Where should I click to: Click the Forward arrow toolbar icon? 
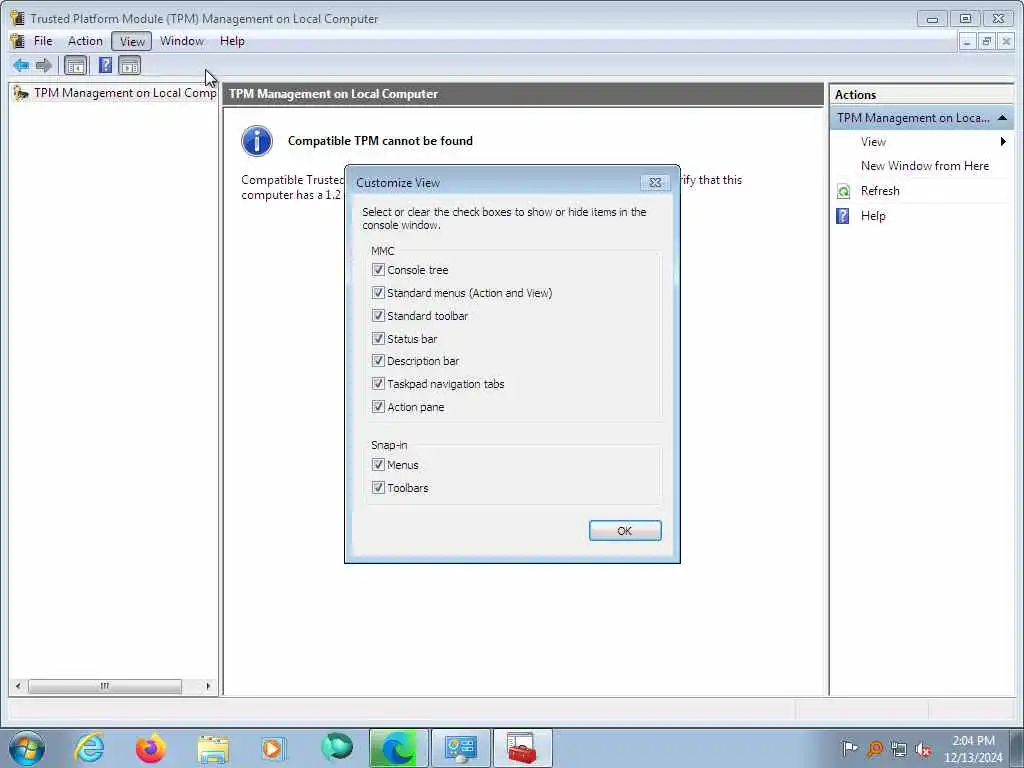44,65
